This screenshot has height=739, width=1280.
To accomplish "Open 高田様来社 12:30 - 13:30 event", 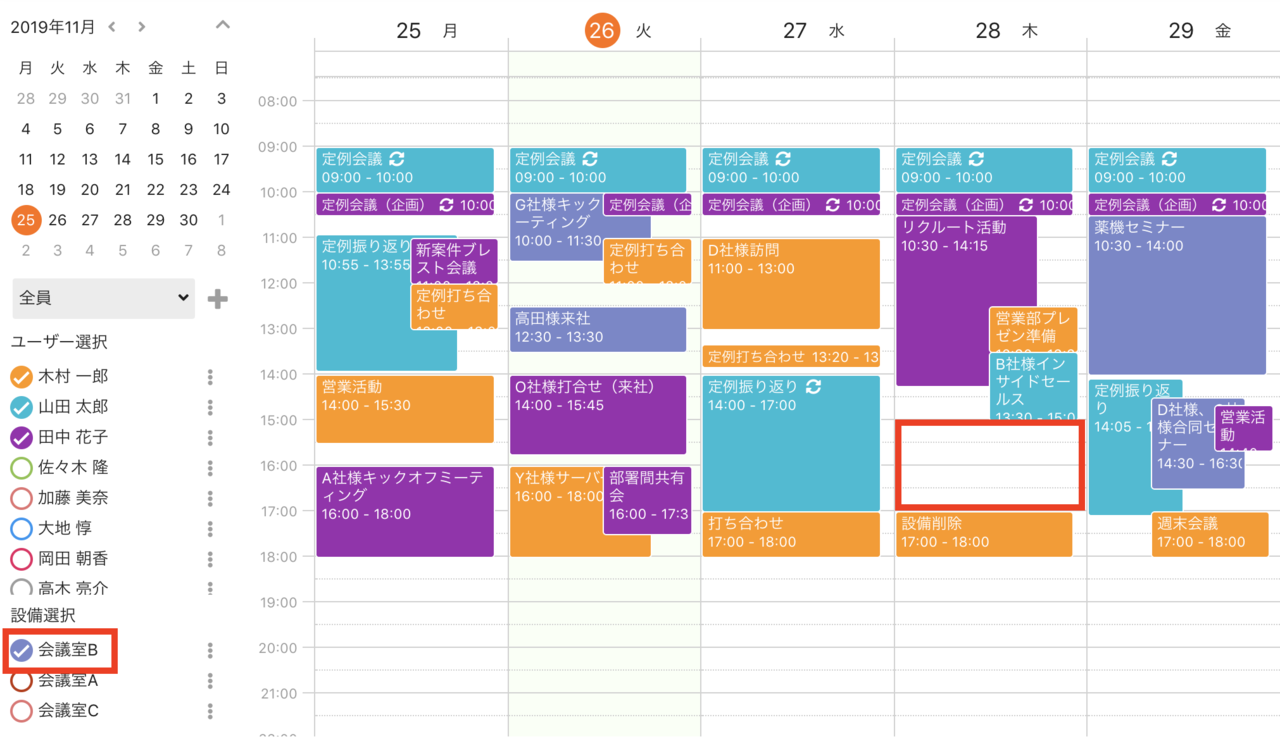I will pyautogui.click(x=598, y=329).
